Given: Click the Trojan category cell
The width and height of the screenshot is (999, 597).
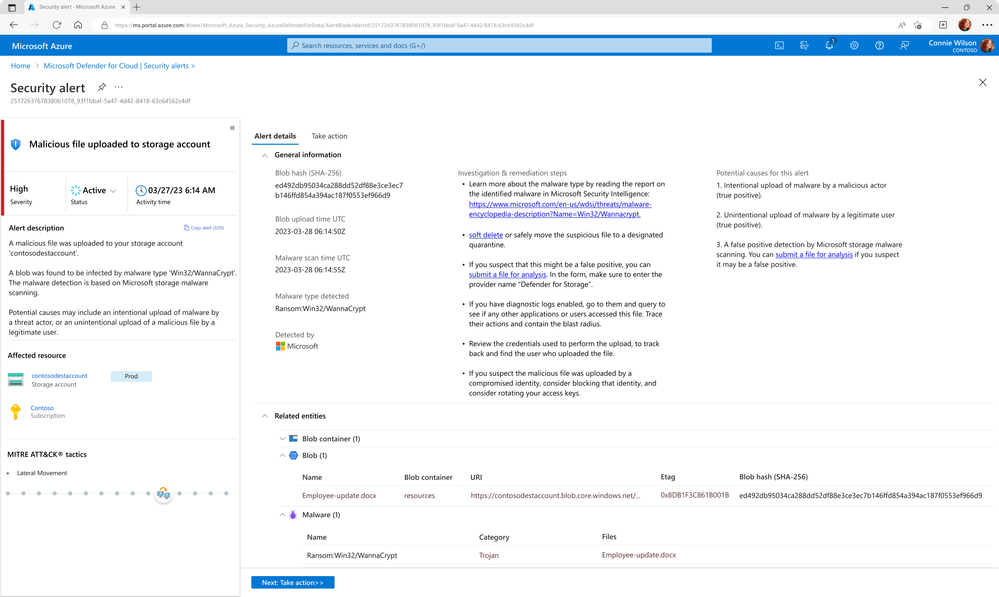Looking at the screenshot, I should (489, 556).
